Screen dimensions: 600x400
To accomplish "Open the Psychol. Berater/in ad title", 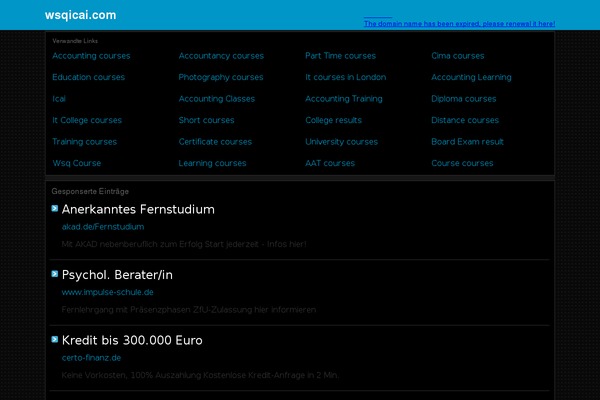I will point(117,275).
